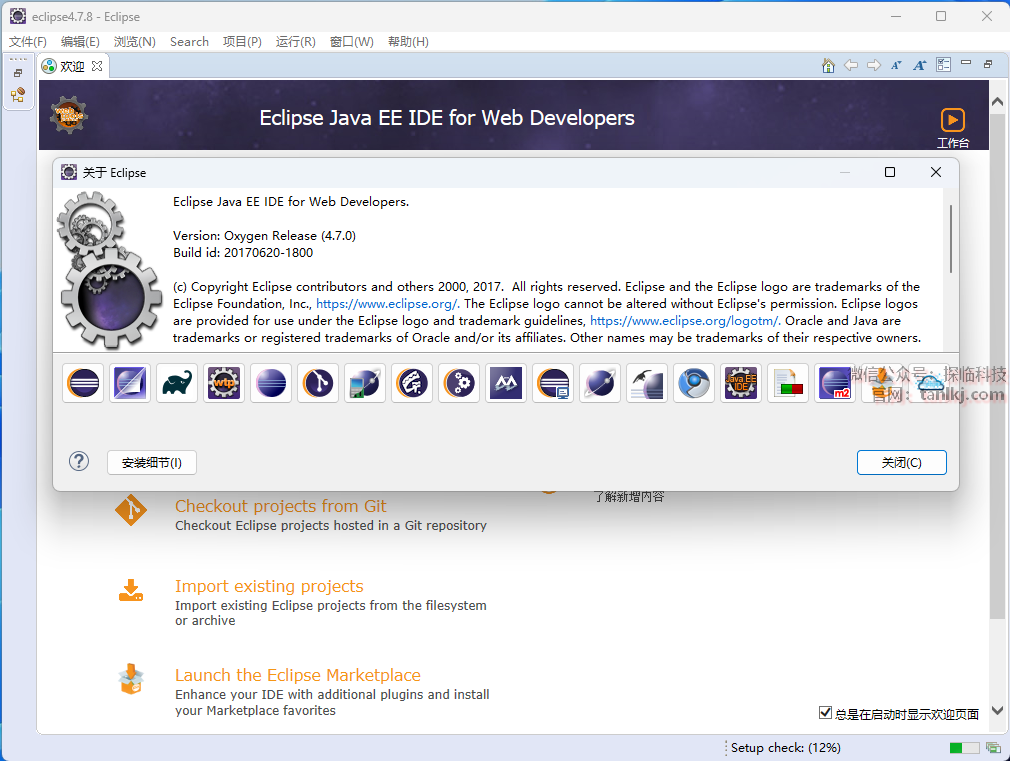
Task: Open the https://www.eclipse.org/ link
Action: (388, 303)
